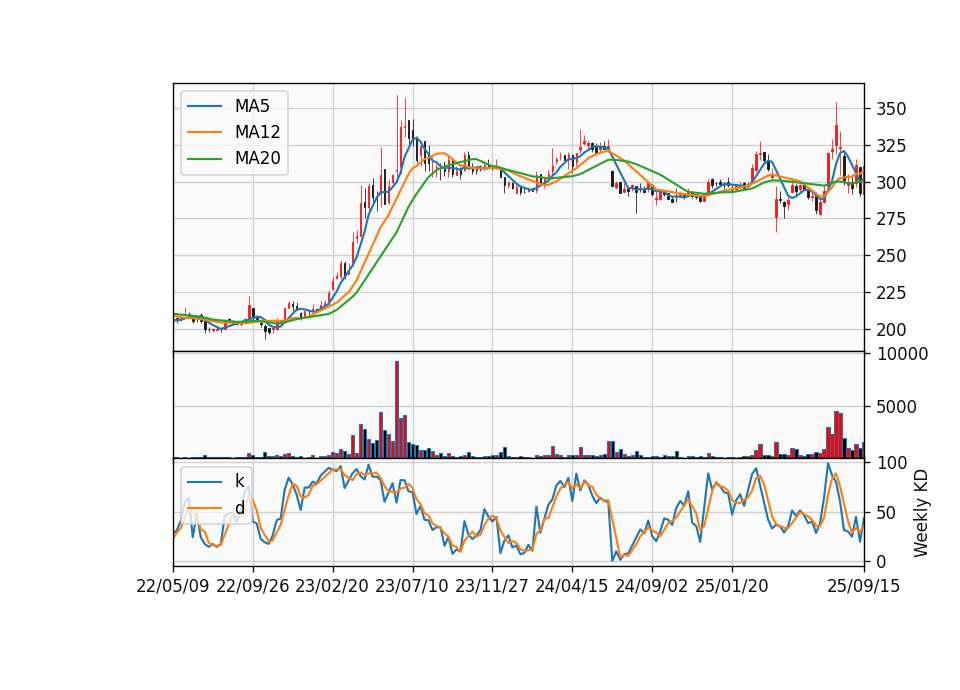Click the 25/01/20 date label
960x690 pixels.
pos(732,586)
